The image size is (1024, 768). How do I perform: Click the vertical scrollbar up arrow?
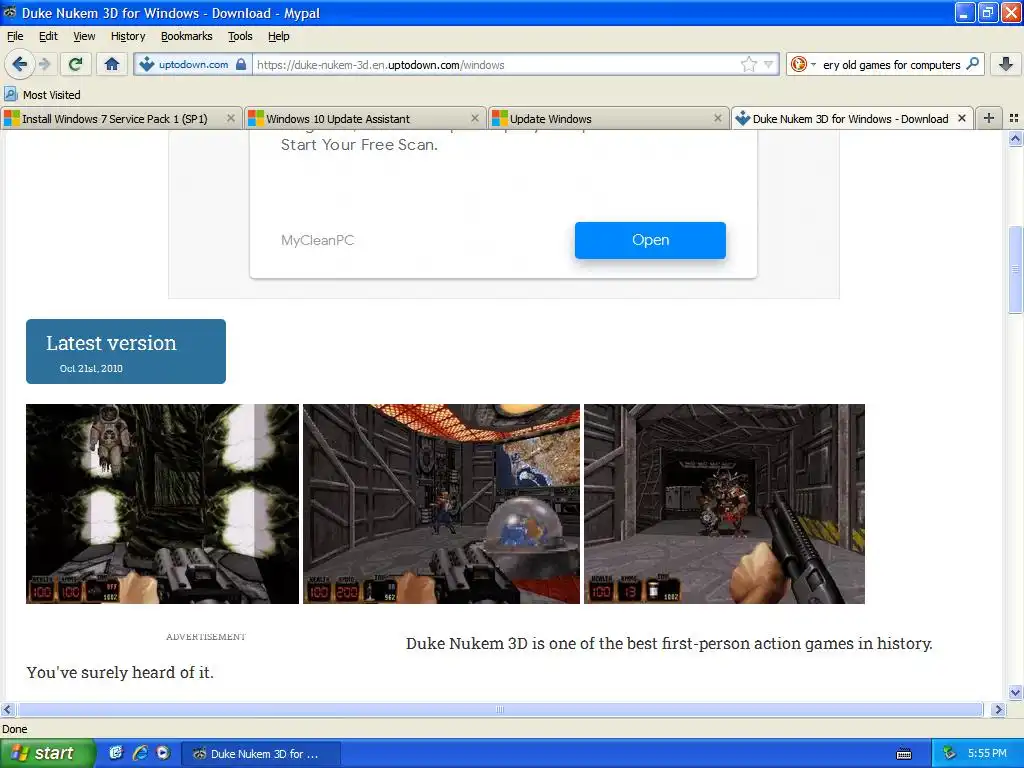1015,138
